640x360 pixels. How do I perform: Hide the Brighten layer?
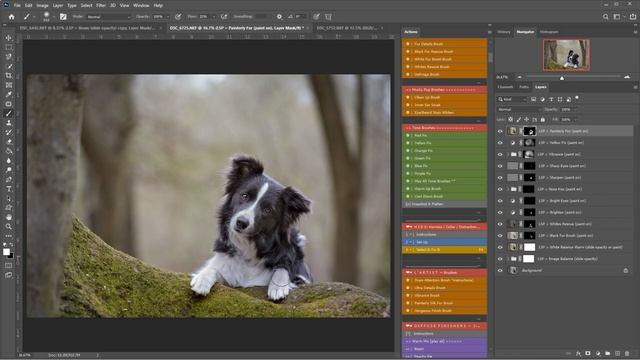[500, 212]
